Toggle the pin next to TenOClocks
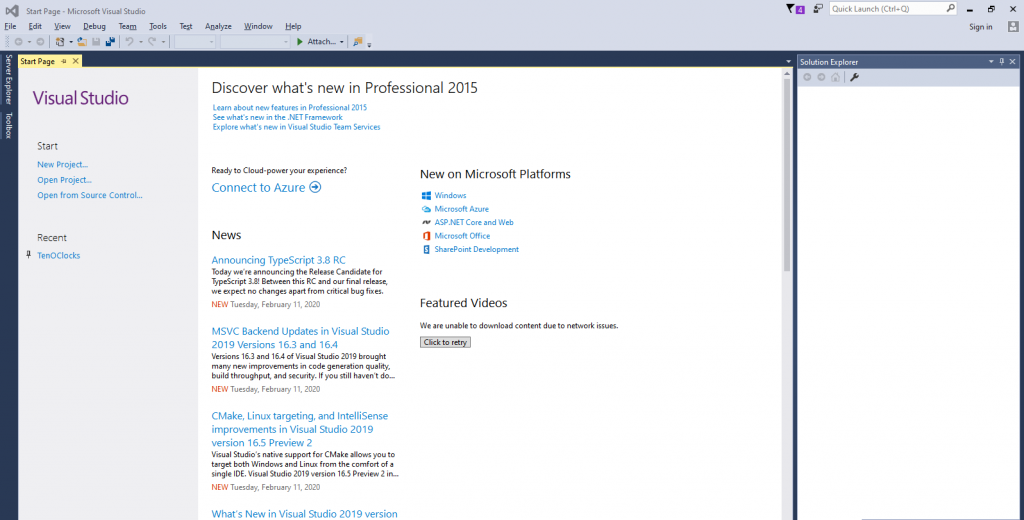The width and height of the screenshot is (1024, 520). click(x=29, y=255)
